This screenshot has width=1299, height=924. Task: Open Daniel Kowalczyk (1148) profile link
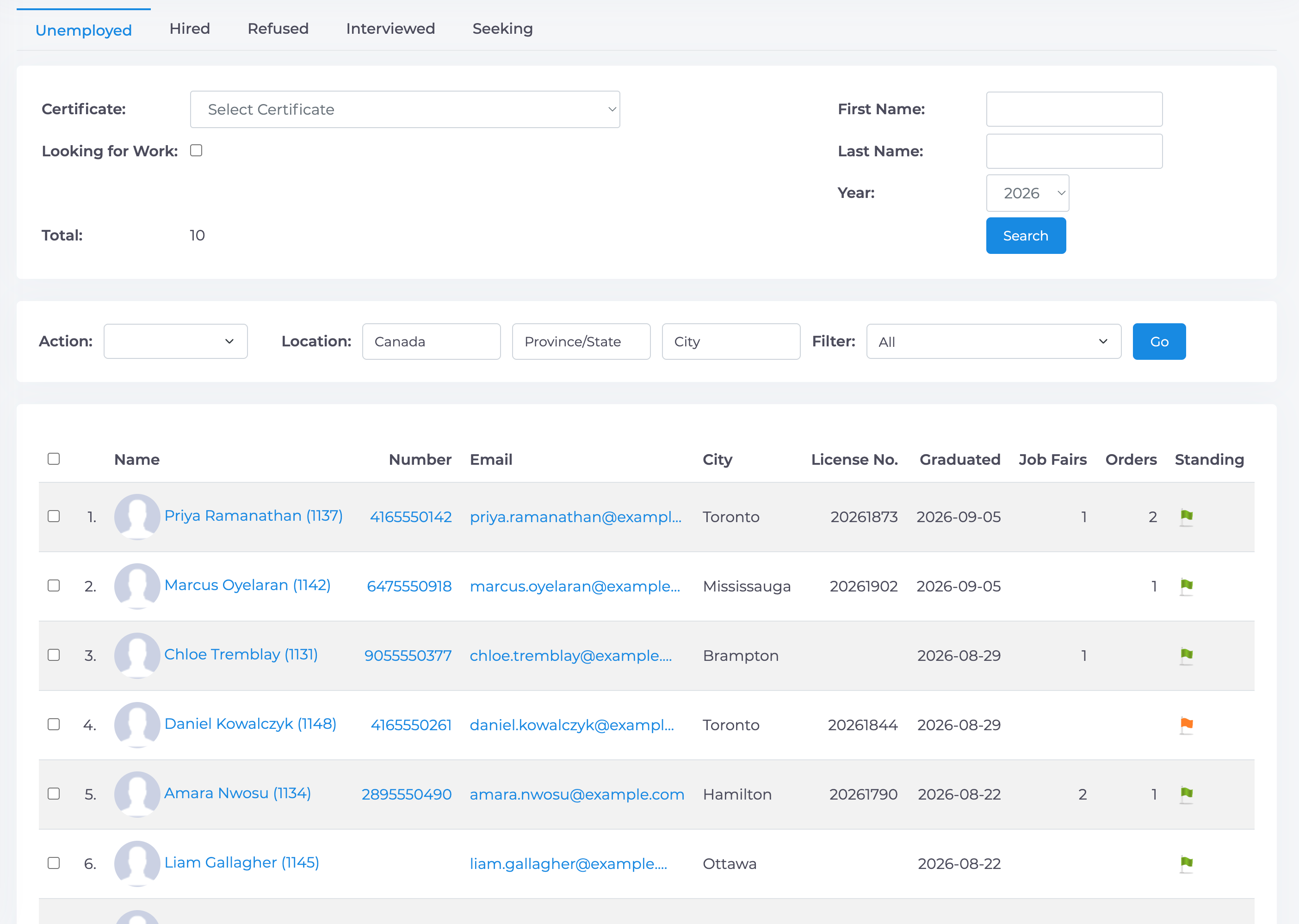(250, 724)
